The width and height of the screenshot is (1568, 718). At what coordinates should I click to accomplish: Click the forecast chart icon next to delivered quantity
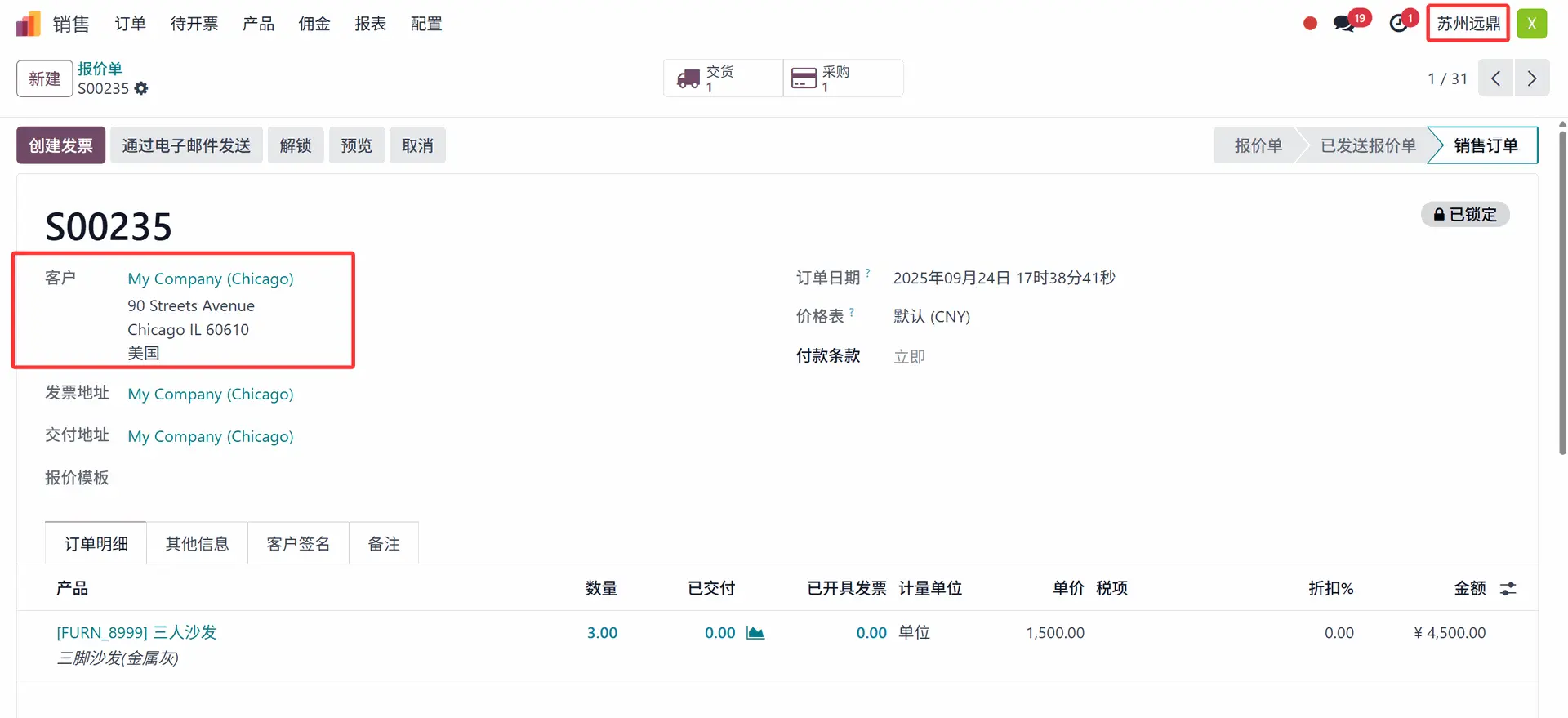point(755,633)
